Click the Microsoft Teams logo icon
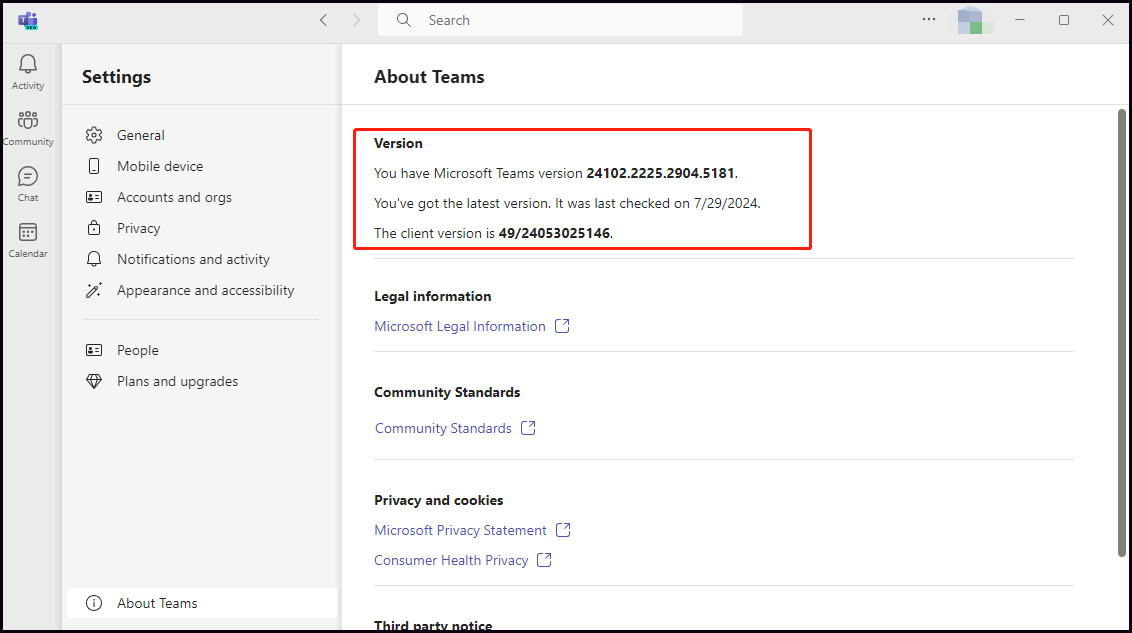This screenshot has width=1132, height=633. click(28, 20)
